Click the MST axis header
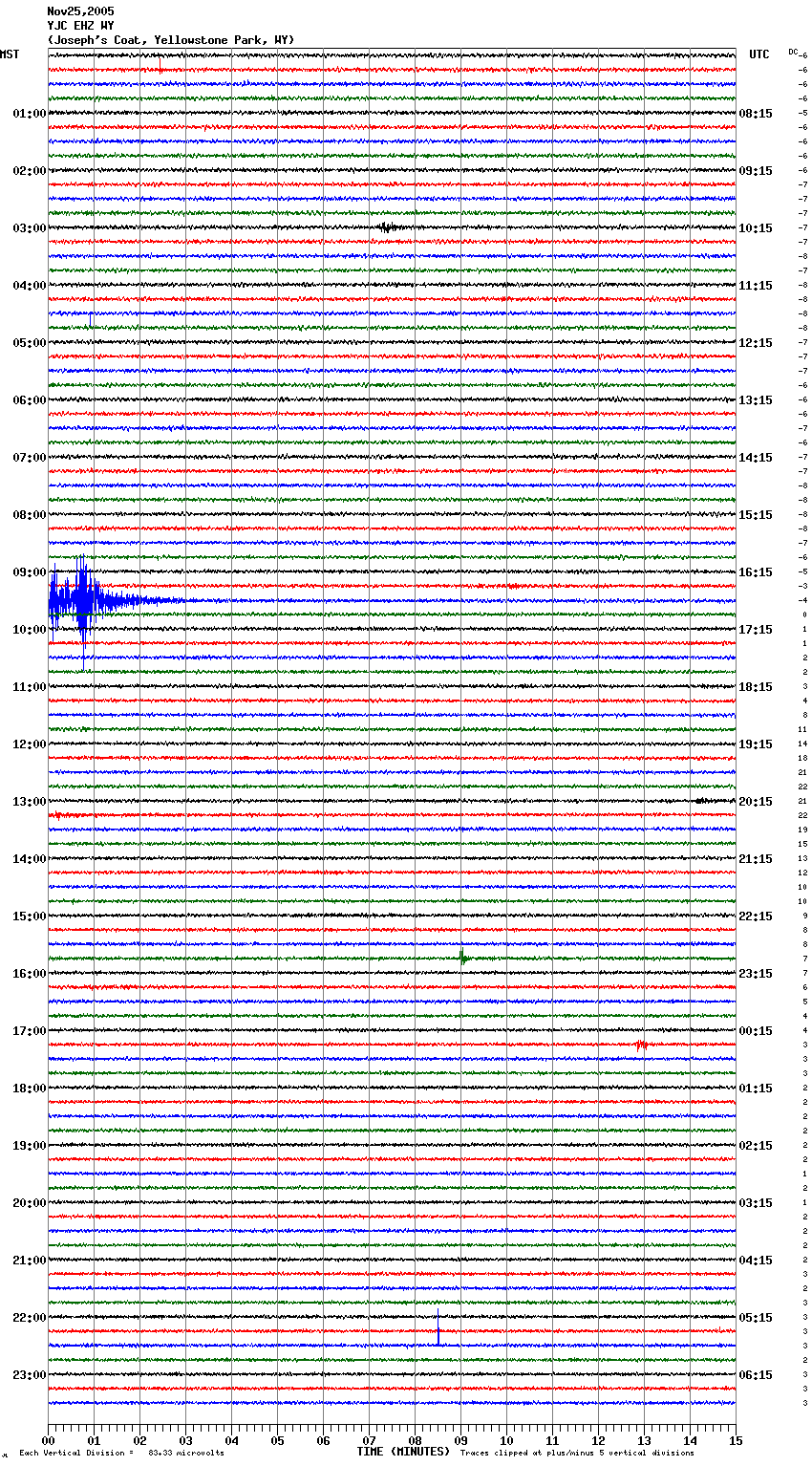Viewport: 812px width, 1466px height. click(10, 54)
